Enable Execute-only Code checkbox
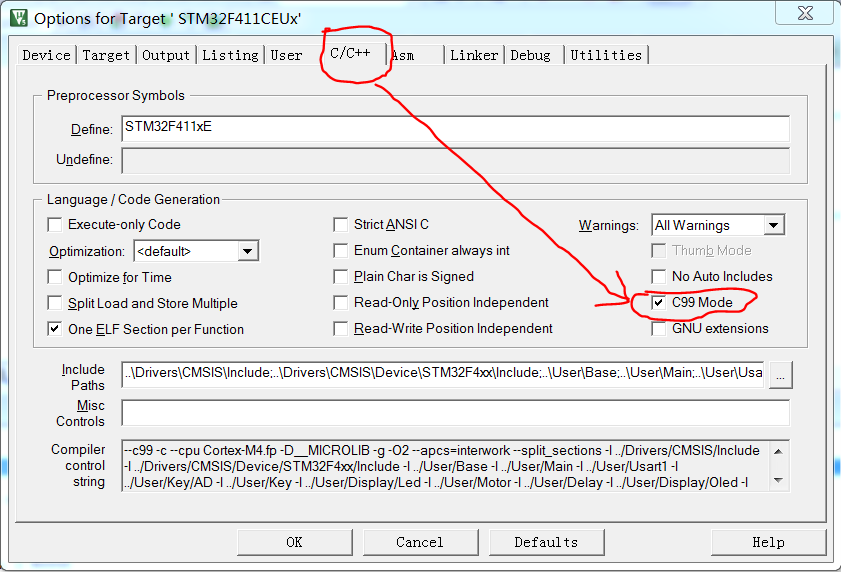This screenshot has width=841, height=572. point(55,224)
